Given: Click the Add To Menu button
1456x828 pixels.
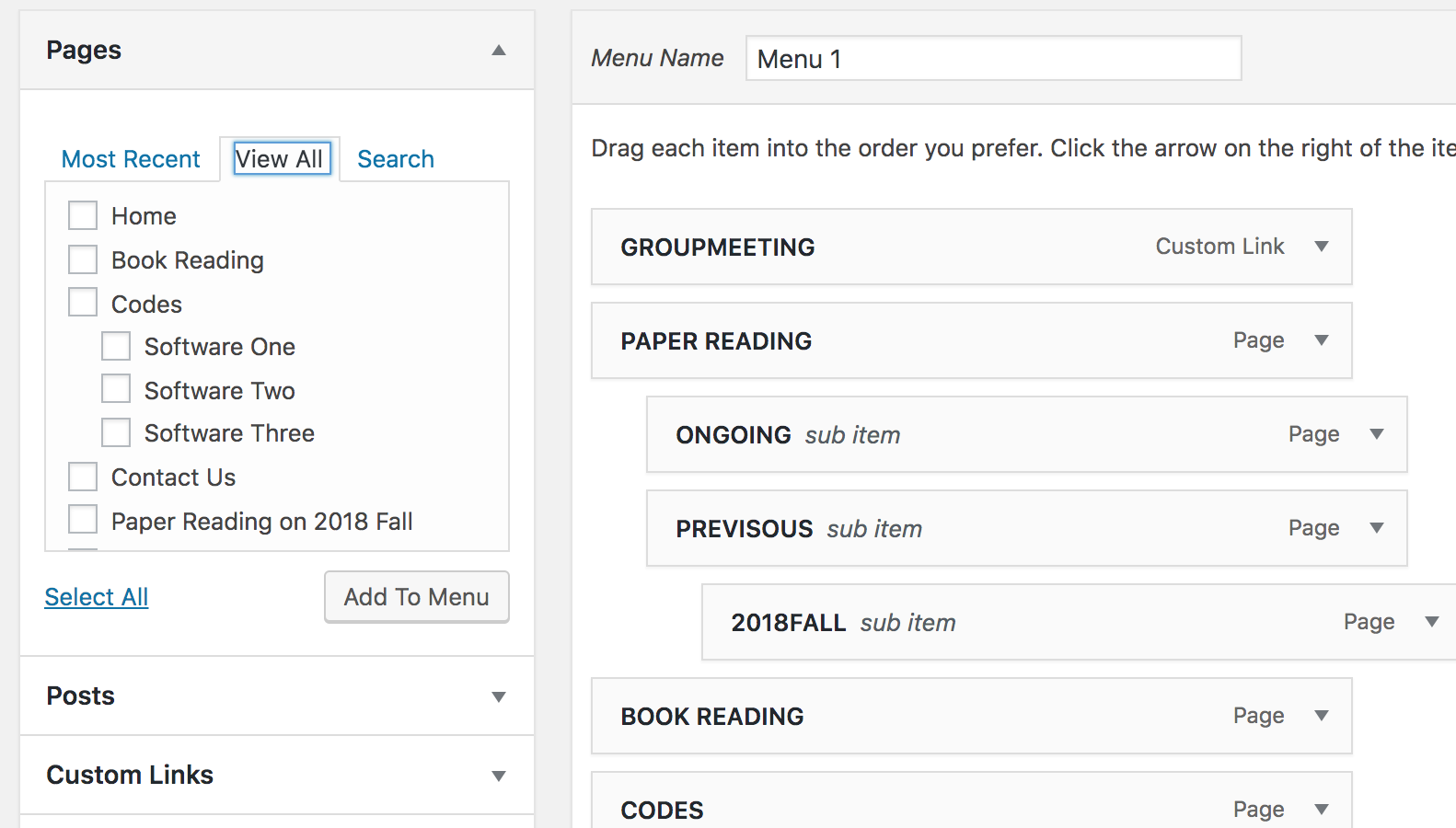Looking at the screenshot, I should pyautogui.click(x=416, y=596).
